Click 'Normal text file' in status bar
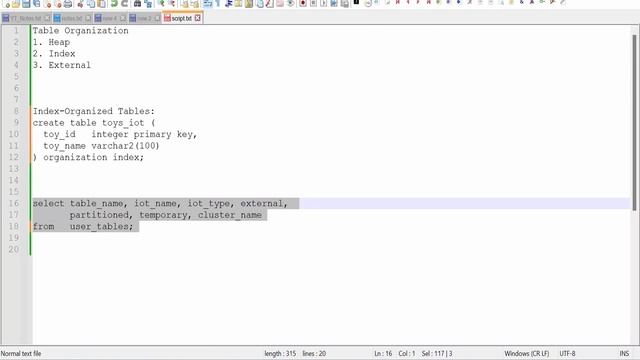640x360 pixels. click(x=21, y=353)
